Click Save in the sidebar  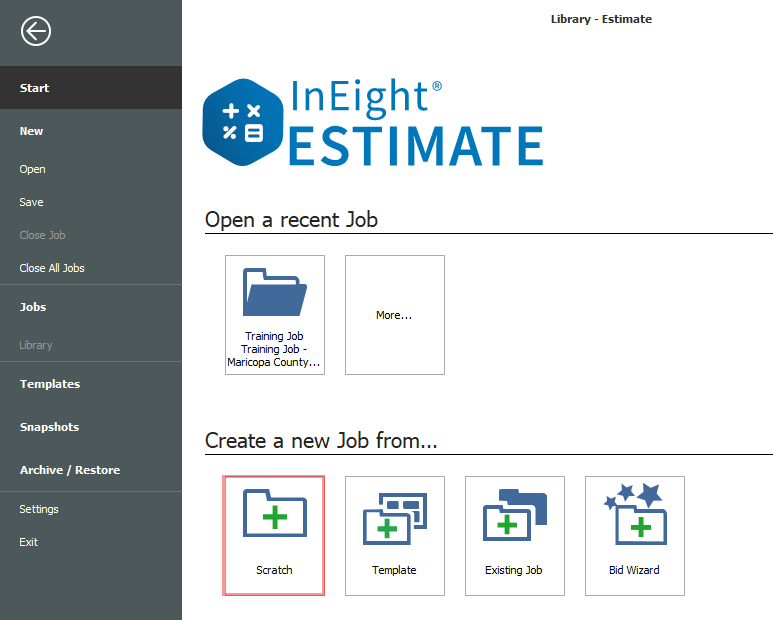[31, 202]
